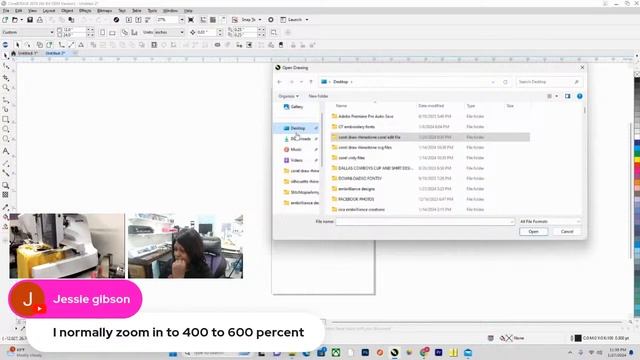Screen dimensions: 640x360
Task: Open the Window menu
Action: [x=170, y=11]
